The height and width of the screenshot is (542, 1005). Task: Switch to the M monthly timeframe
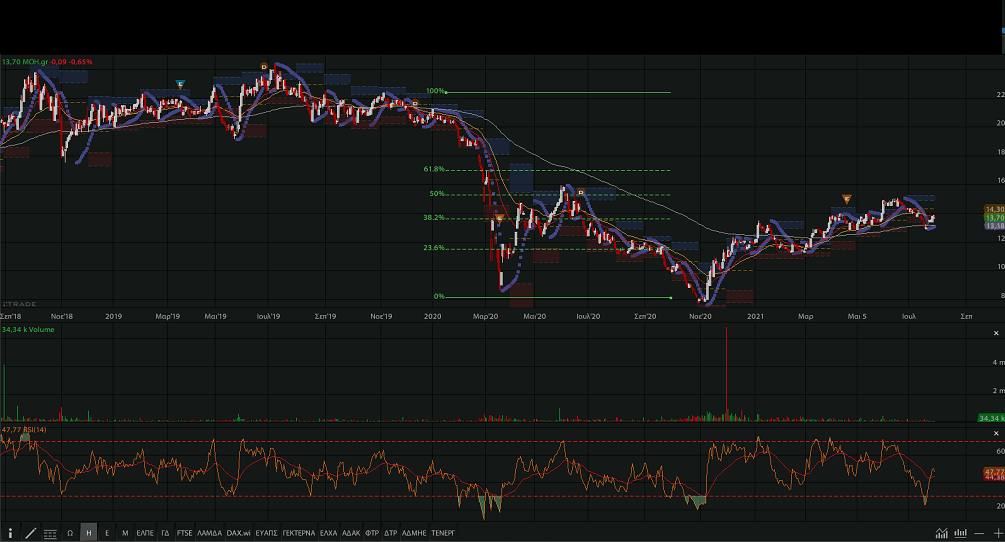(124, 534)
